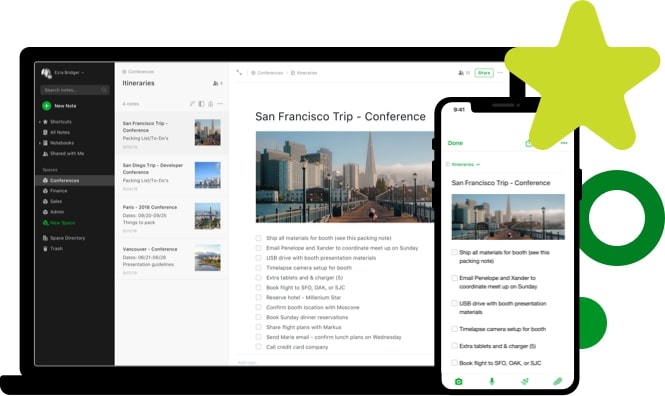Image resolution: width=665 pixels, height=396 pixels.
Task: Click inside the Search notes field
Action: click(x=75, y=90)
